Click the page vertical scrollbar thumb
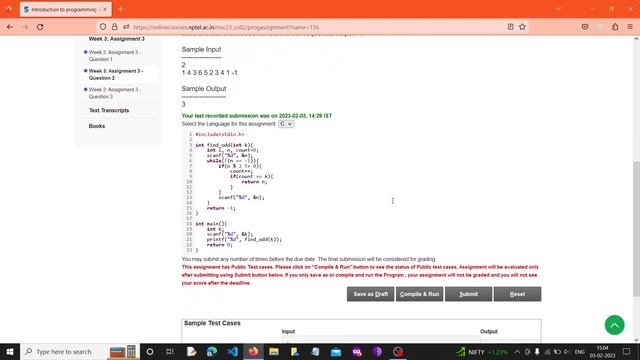 tap(636, 229)
